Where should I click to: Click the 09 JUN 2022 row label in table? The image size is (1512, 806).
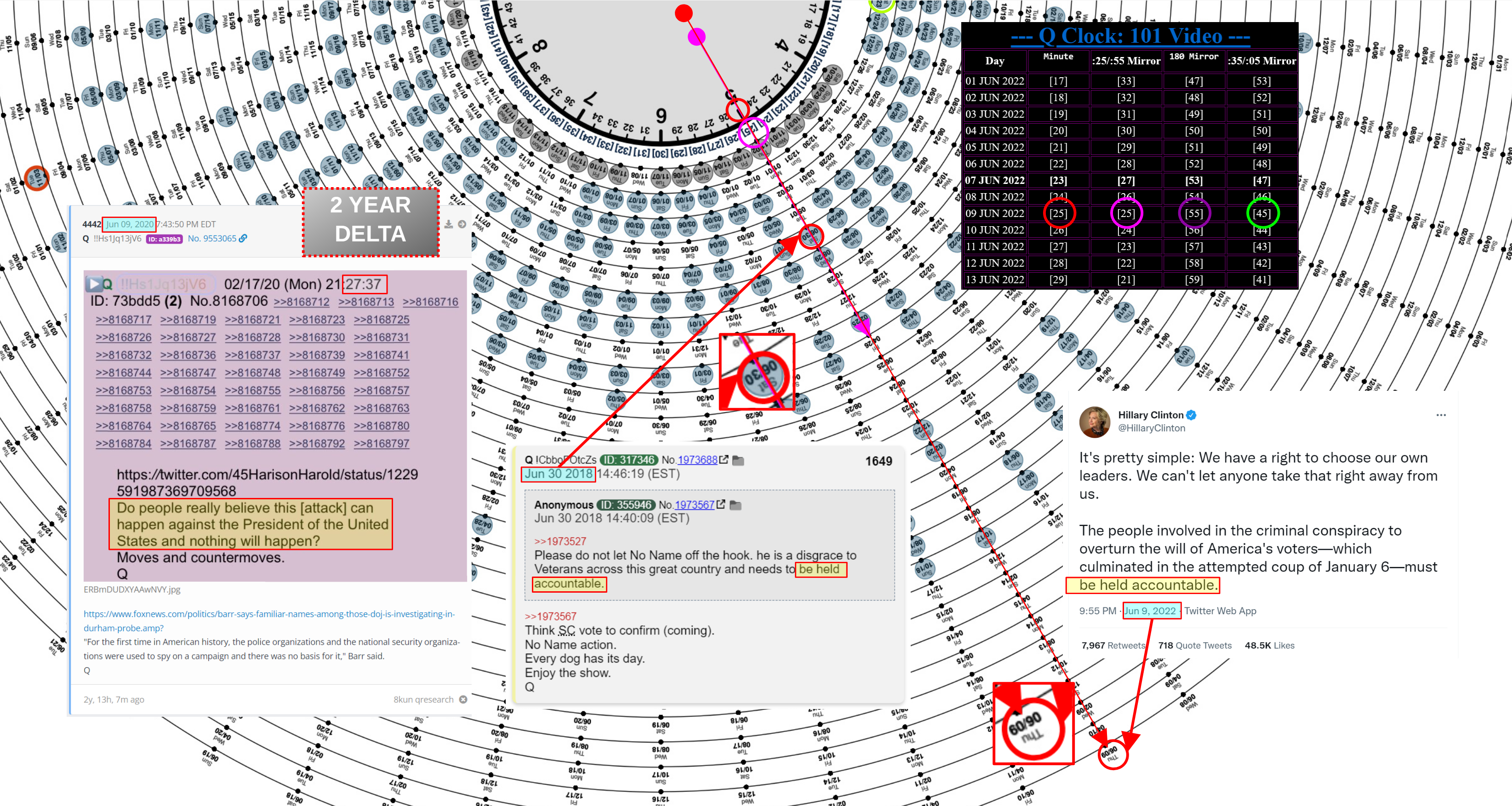[x=995, y=213]
